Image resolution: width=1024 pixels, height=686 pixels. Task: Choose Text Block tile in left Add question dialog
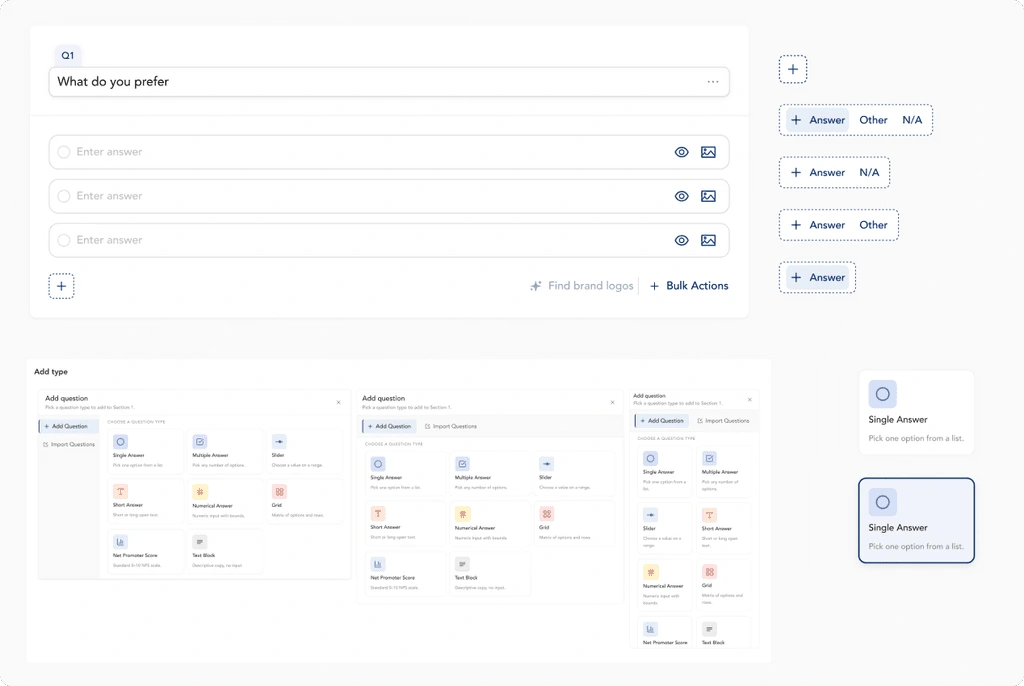(x=224, y=551)
